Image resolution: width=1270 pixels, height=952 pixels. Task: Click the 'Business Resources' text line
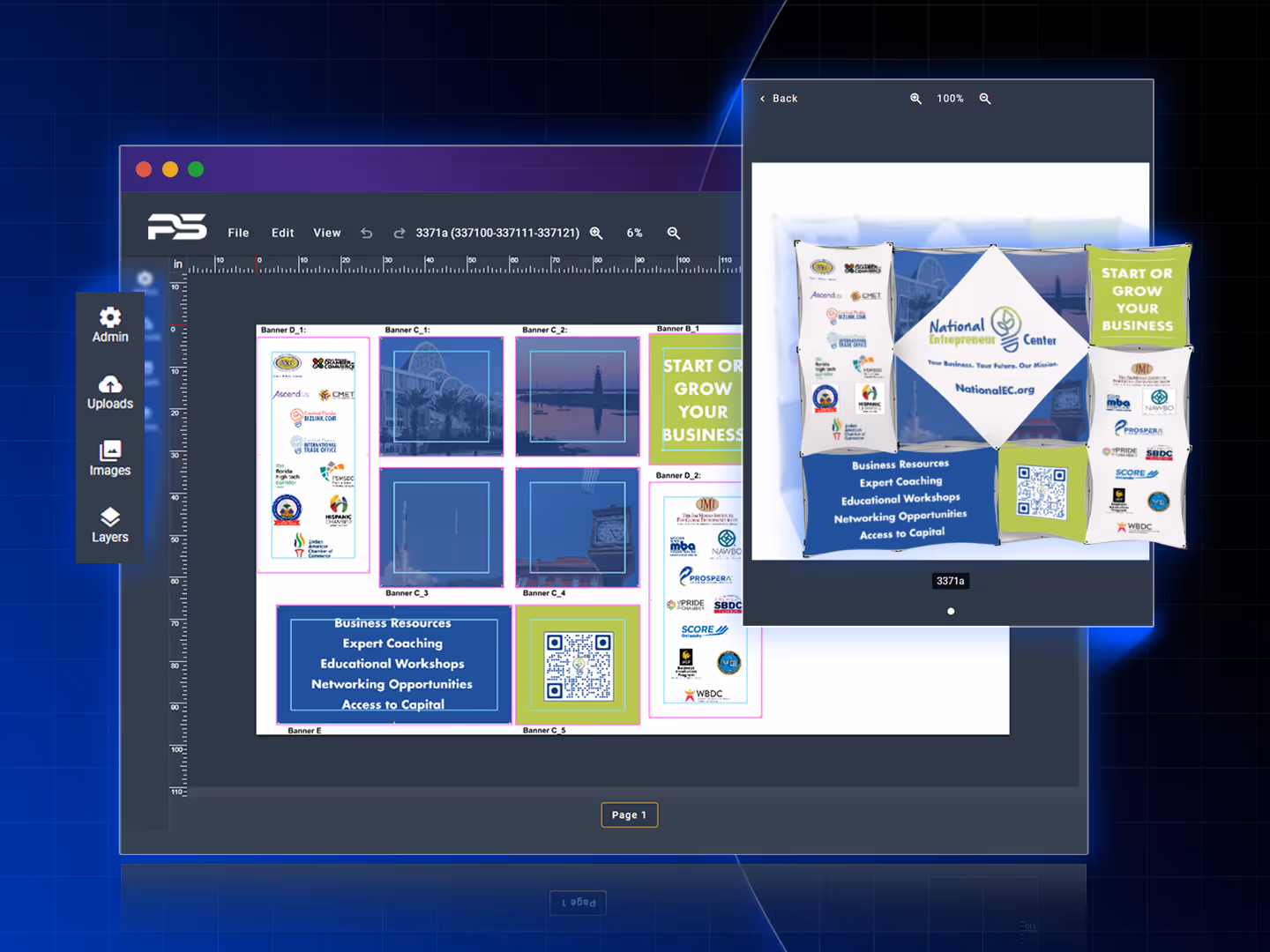[x=392, y=623]
